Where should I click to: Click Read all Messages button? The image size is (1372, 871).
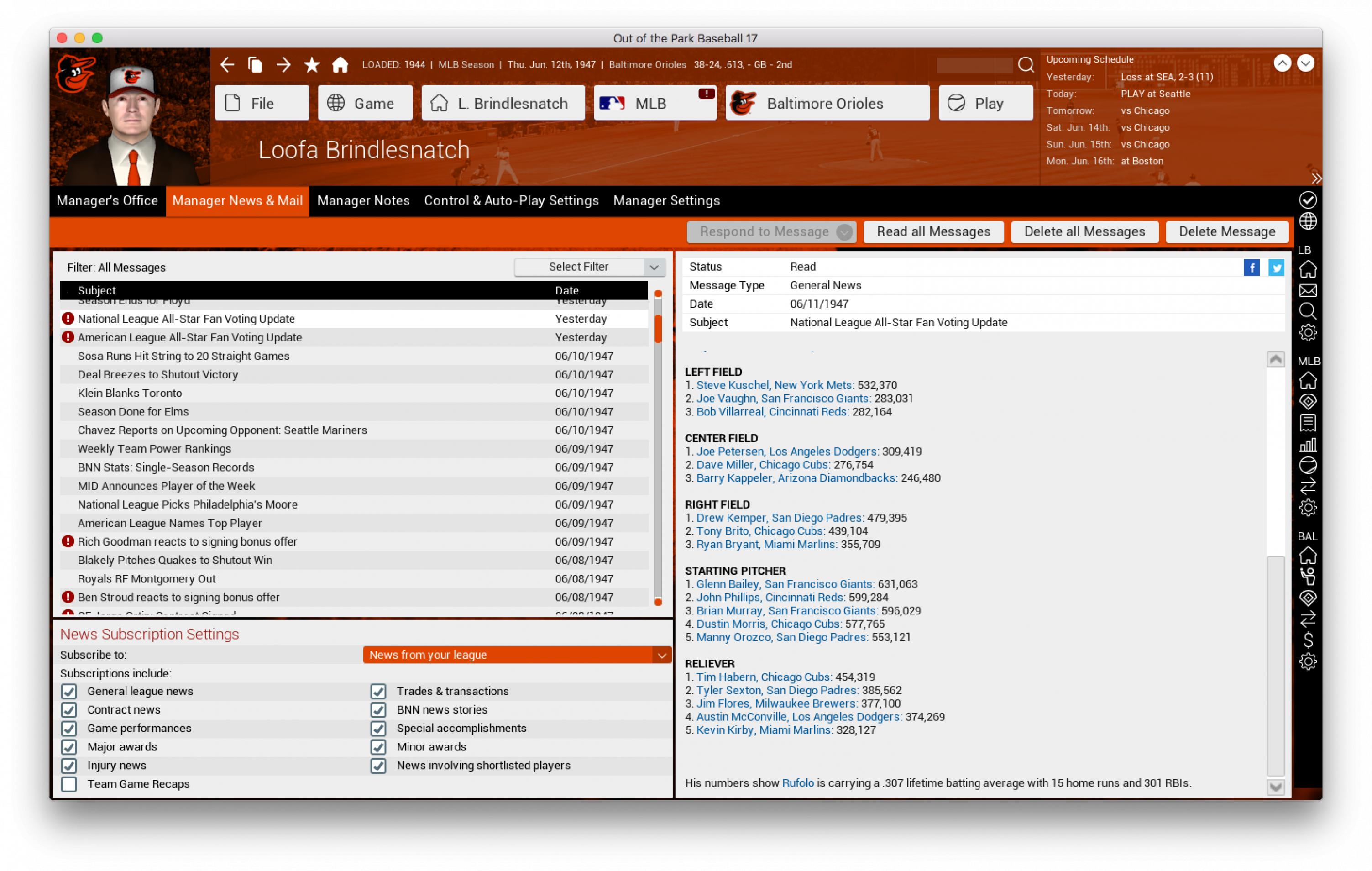click(933, 231)
